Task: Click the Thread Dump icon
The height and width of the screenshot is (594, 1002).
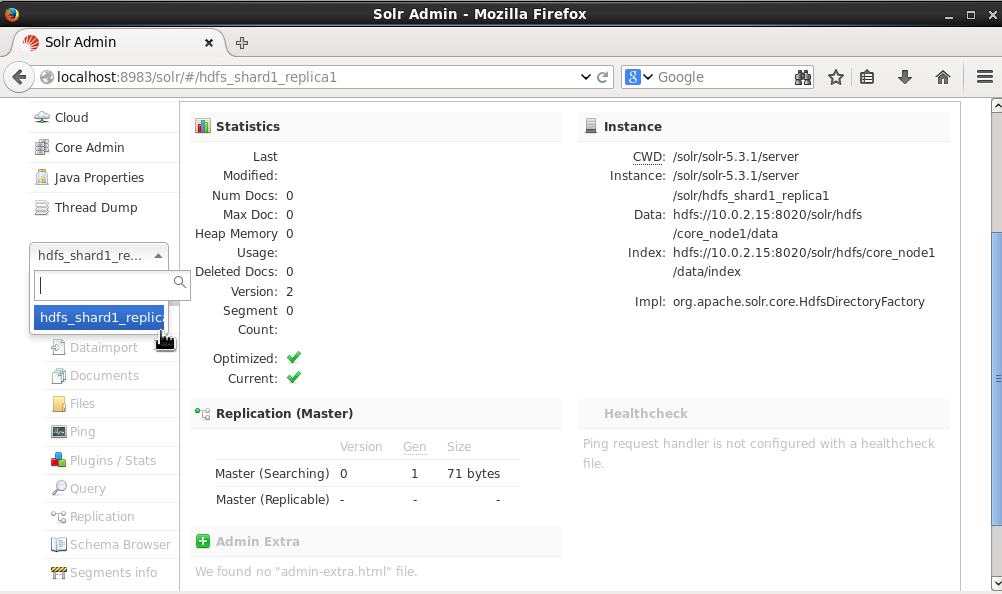Action: pyautogui.click(x=42, y=208)
